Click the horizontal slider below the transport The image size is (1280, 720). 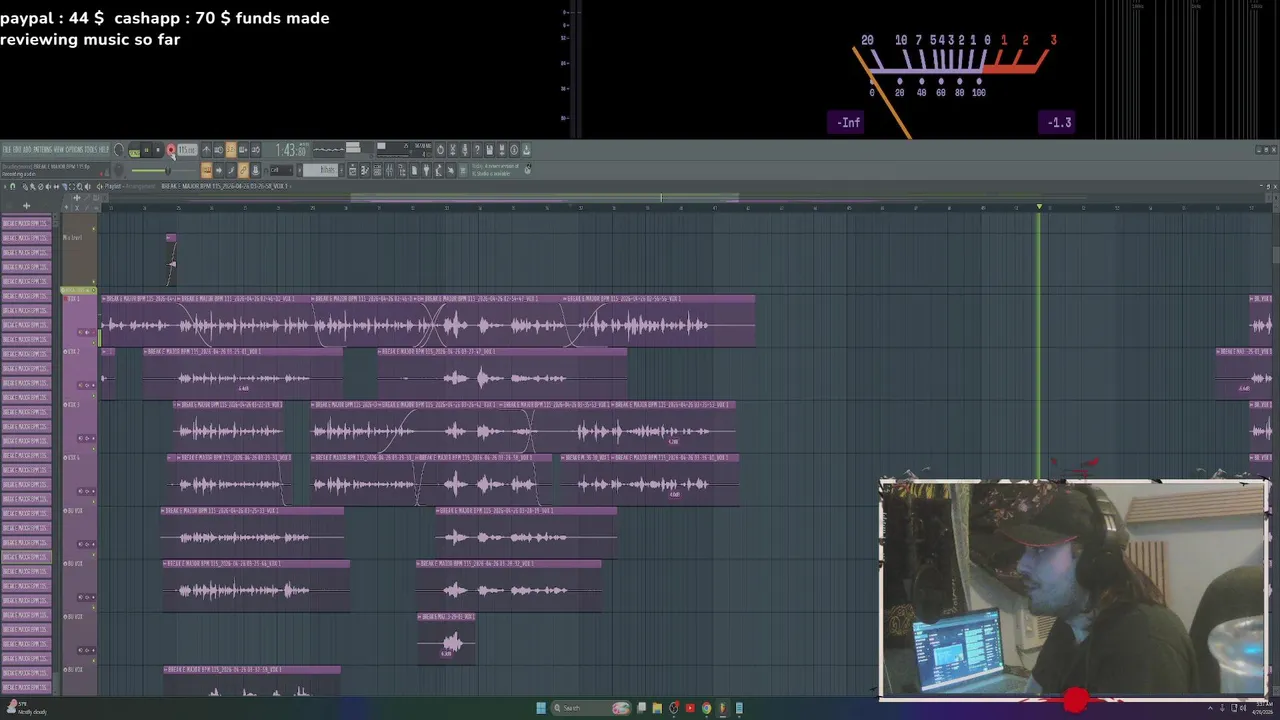(163, 170)
